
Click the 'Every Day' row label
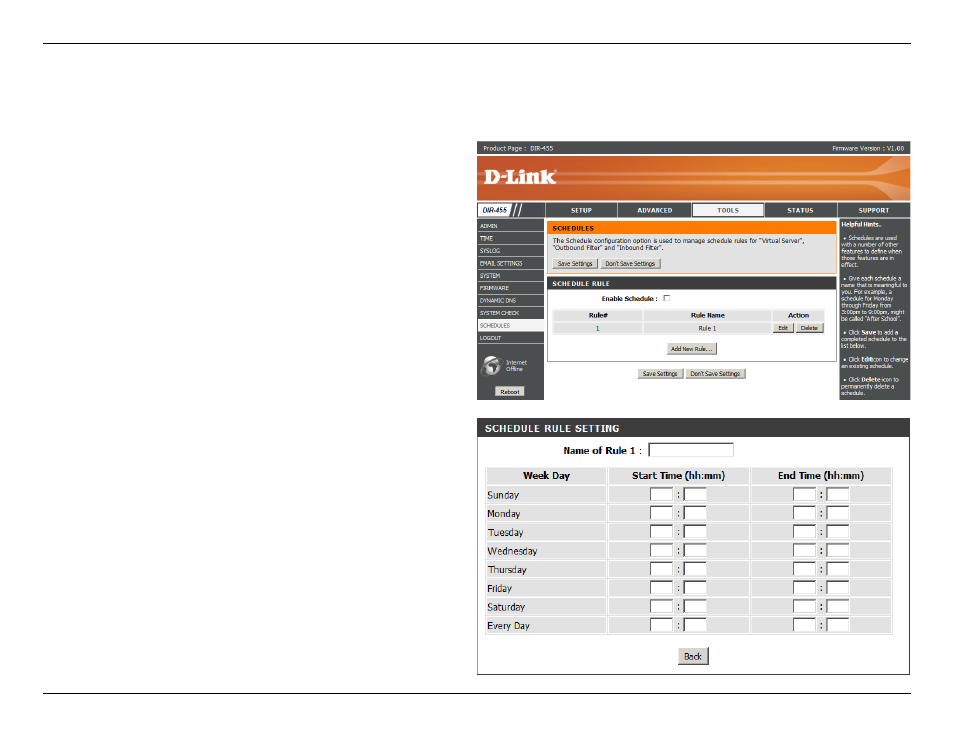(x=509, y=626)
